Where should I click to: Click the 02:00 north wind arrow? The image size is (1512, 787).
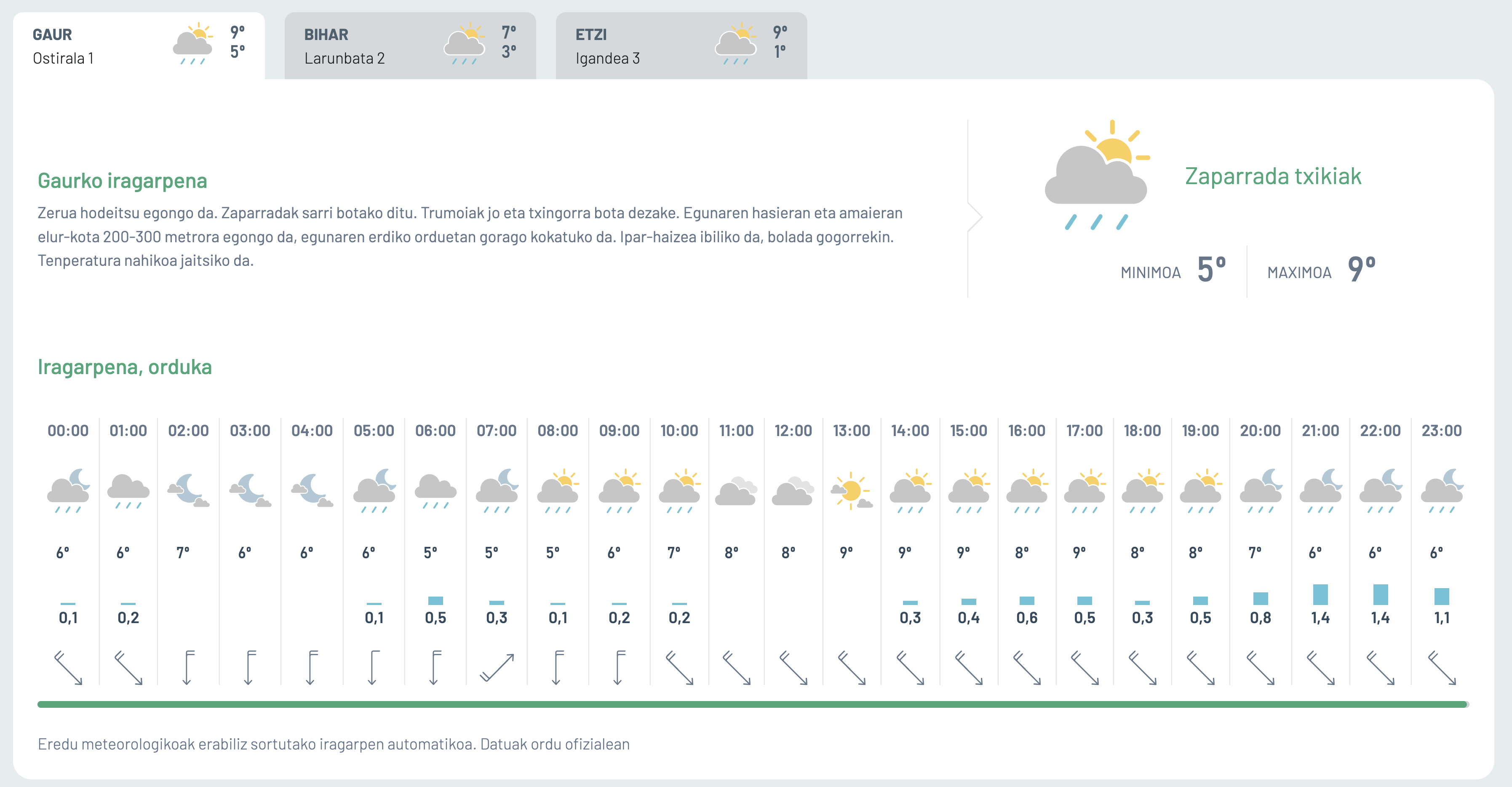pyautogui.click(x=188, y=668)
